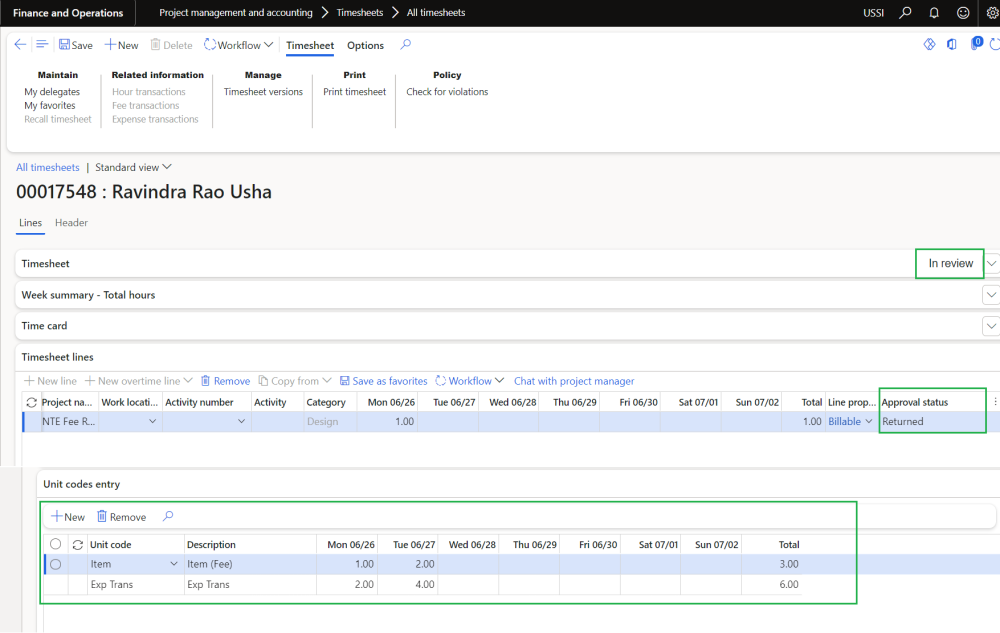Toggle select-all circle in Unit codes header
1000x633 pixels.
click(56, 545)
